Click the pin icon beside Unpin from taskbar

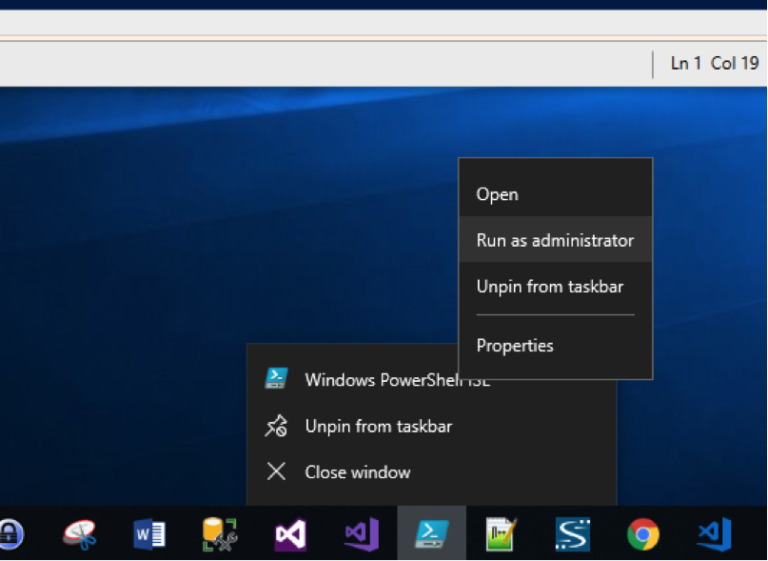tap(276, 427)
